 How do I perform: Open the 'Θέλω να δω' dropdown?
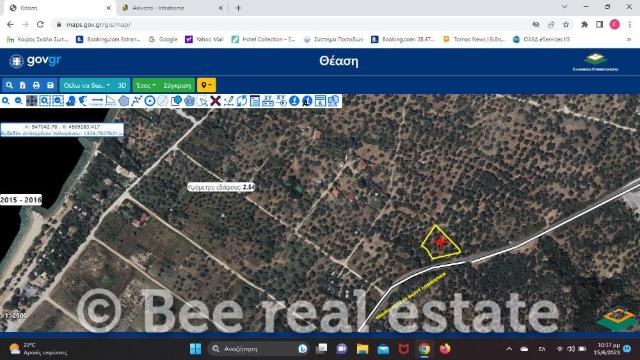click(x=87, y=85)
